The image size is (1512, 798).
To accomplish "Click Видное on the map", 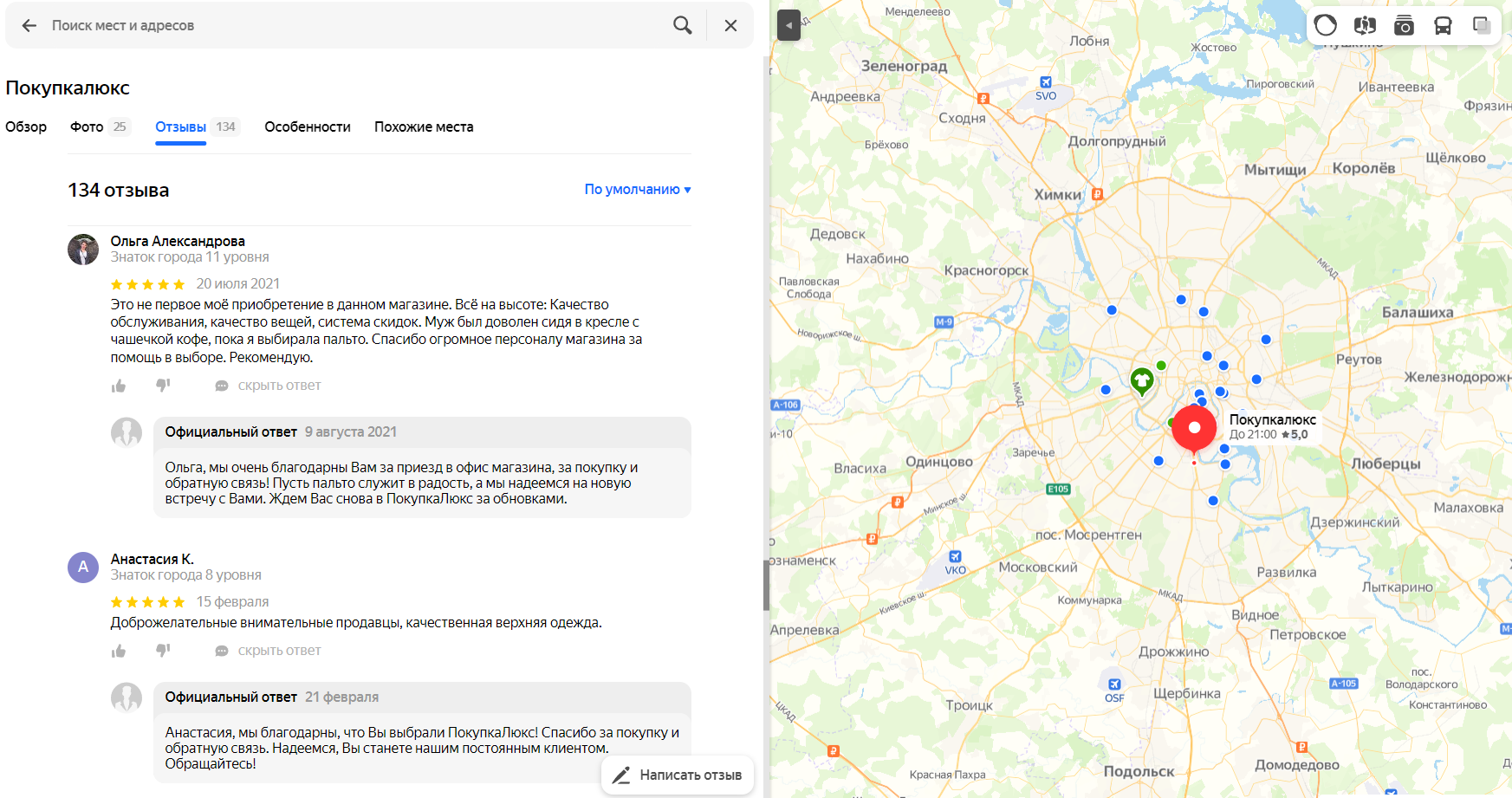I will (x=1256, y=615).
